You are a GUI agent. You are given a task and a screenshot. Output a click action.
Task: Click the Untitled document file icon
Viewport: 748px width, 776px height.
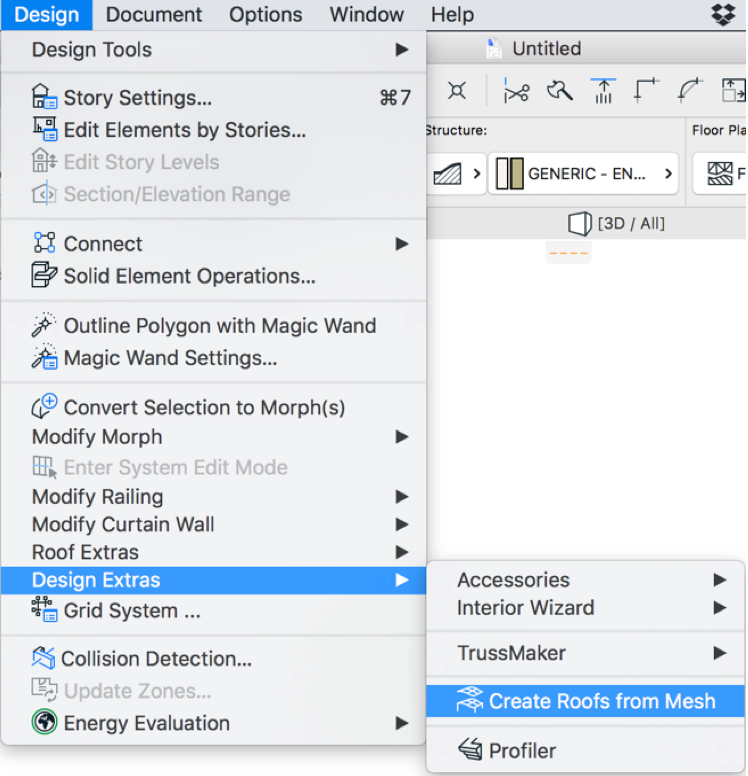(493, 48)
